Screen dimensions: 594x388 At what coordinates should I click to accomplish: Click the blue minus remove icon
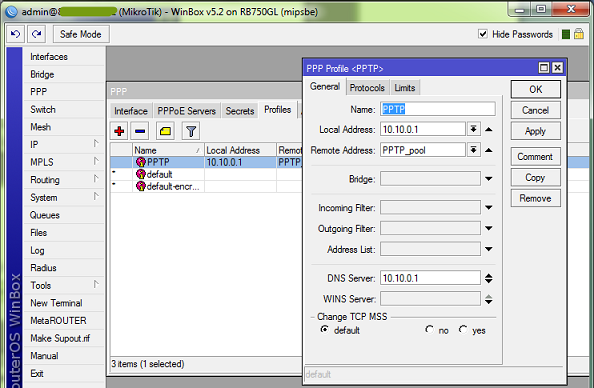[x=140, y=131]
